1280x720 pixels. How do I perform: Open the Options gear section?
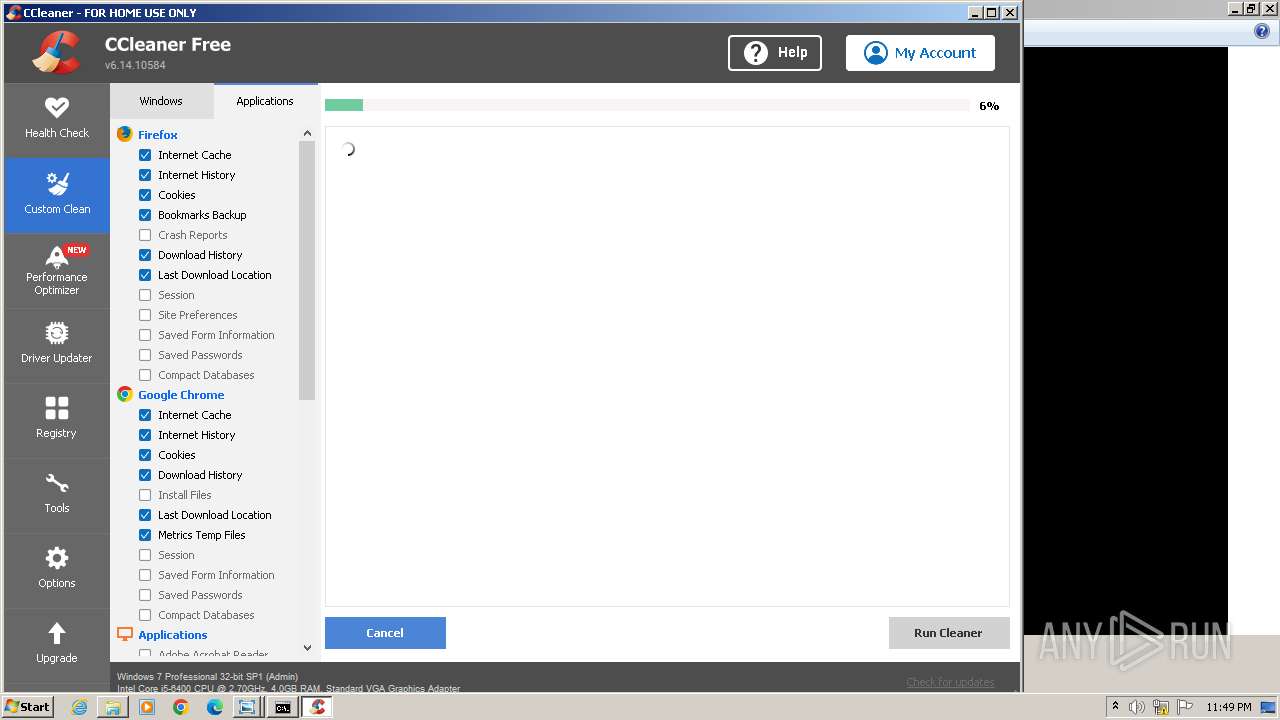coord(57,570)
